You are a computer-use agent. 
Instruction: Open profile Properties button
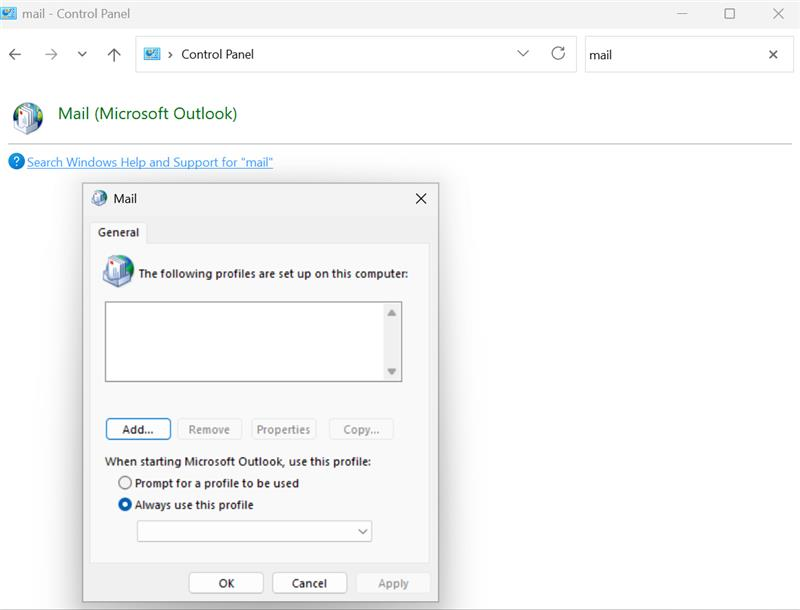(x=284, y=429)
